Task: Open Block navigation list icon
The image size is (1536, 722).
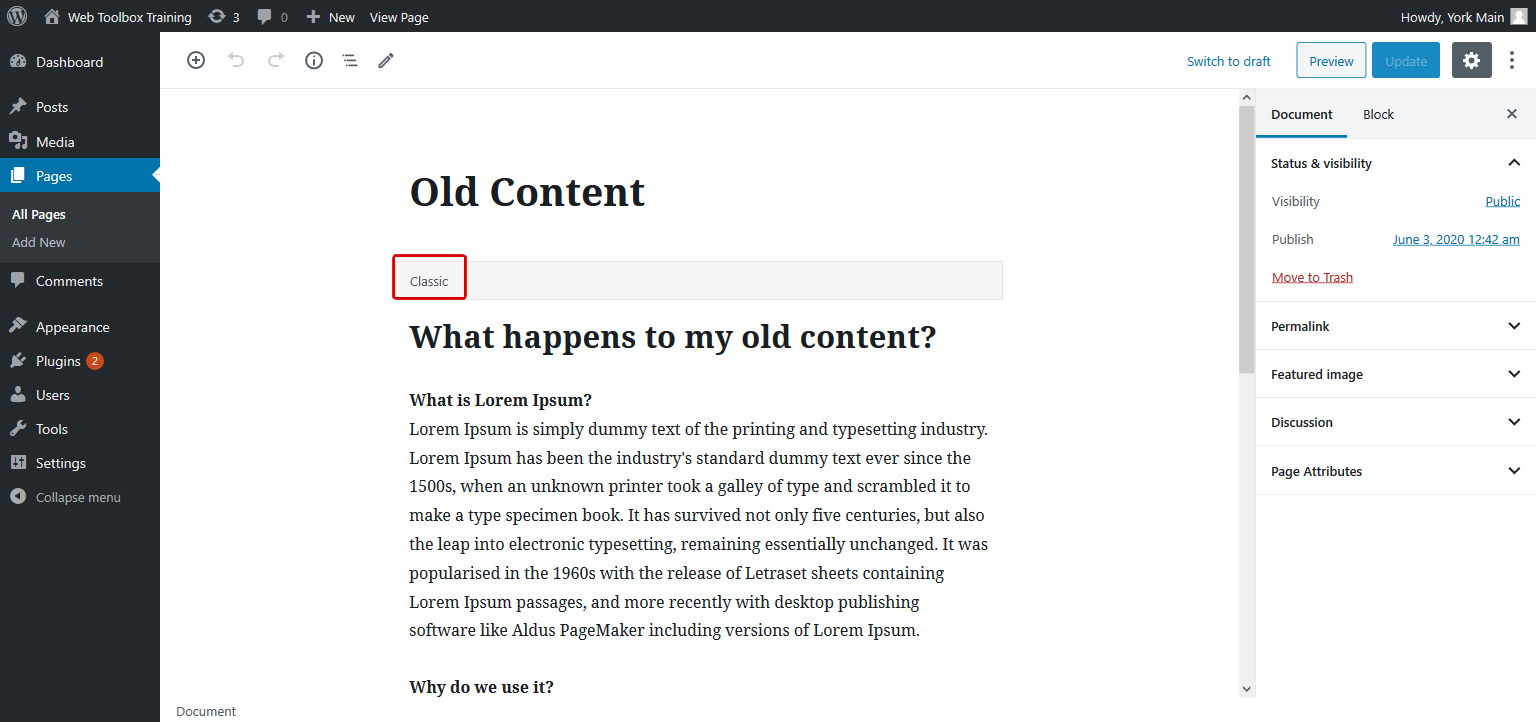Action: click(350, 60)
